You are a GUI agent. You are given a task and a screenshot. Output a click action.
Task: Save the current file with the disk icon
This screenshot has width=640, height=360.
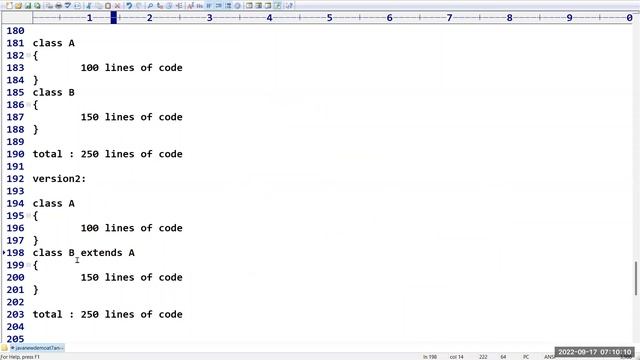pyautogui.click(x=28, y=6)
